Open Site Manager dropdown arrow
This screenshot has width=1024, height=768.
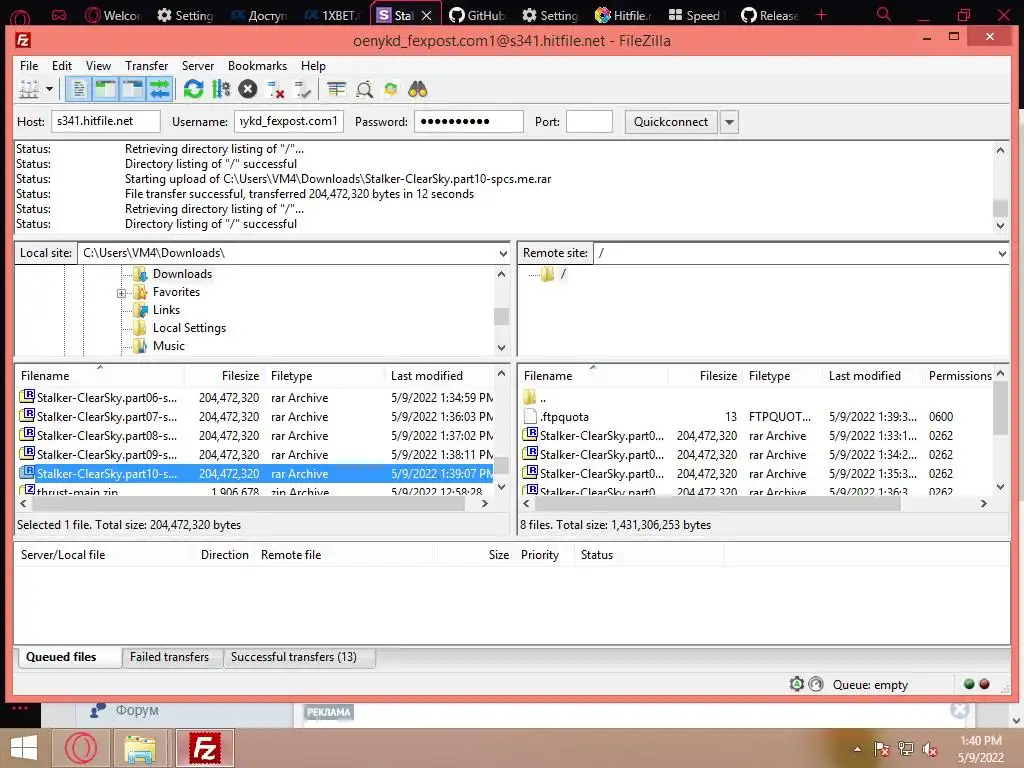(x=49, y=89)
